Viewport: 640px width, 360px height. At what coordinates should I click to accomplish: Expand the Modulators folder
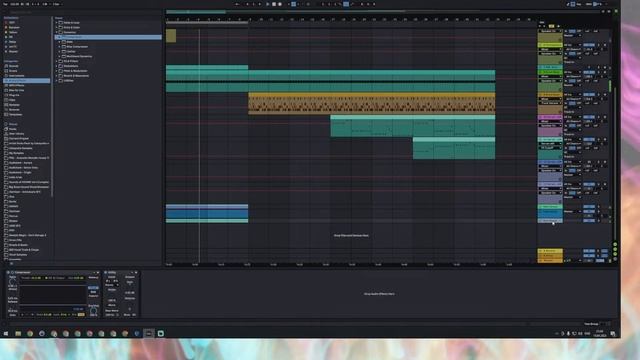click(x=57, y=66)
